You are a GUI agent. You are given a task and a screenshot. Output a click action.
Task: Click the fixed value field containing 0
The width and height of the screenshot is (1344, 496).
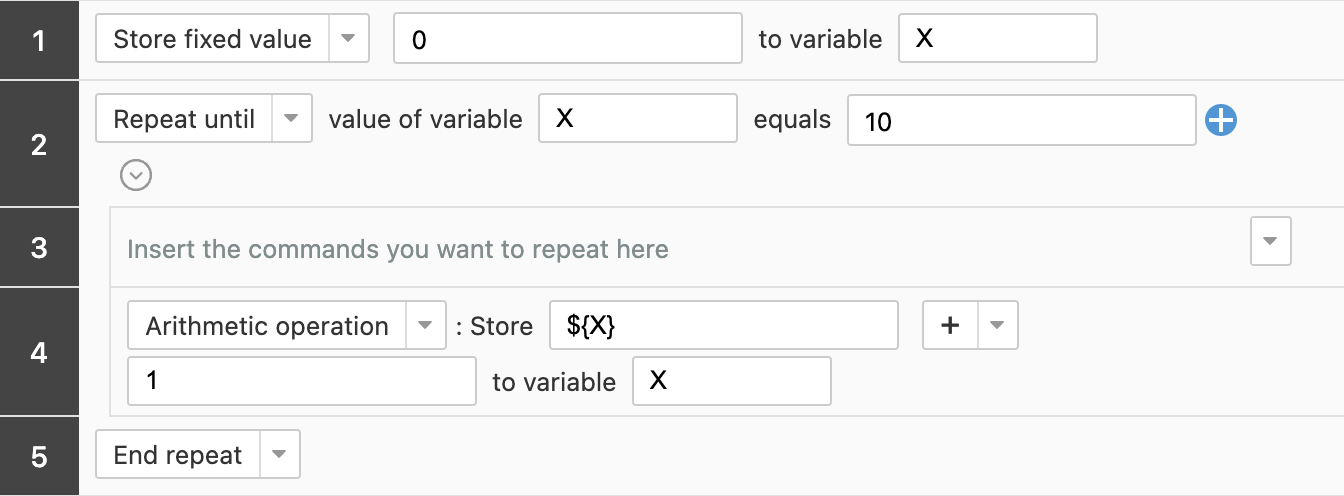coord(567,39)
